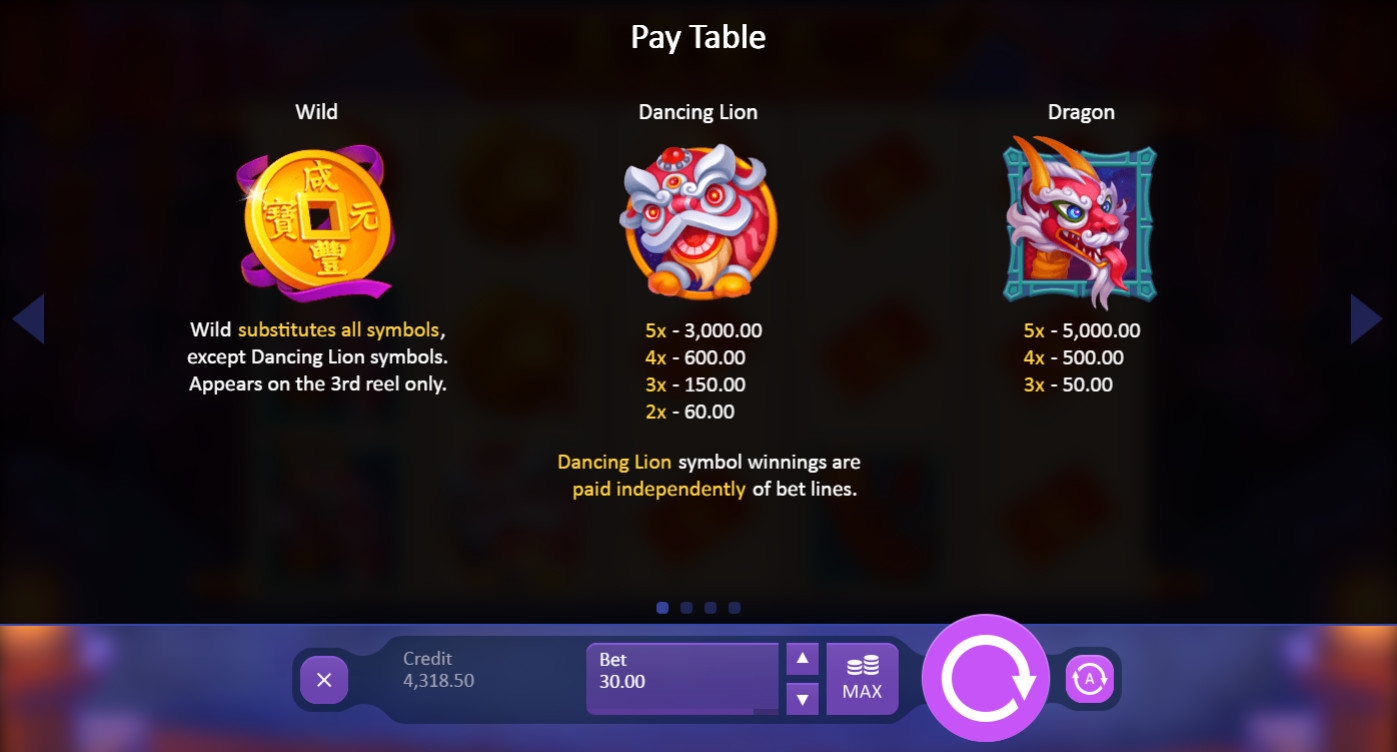Click the Dancing Lion 5x payout line
This screenshot has height=752, width=1397.
(x=704, y=331)
